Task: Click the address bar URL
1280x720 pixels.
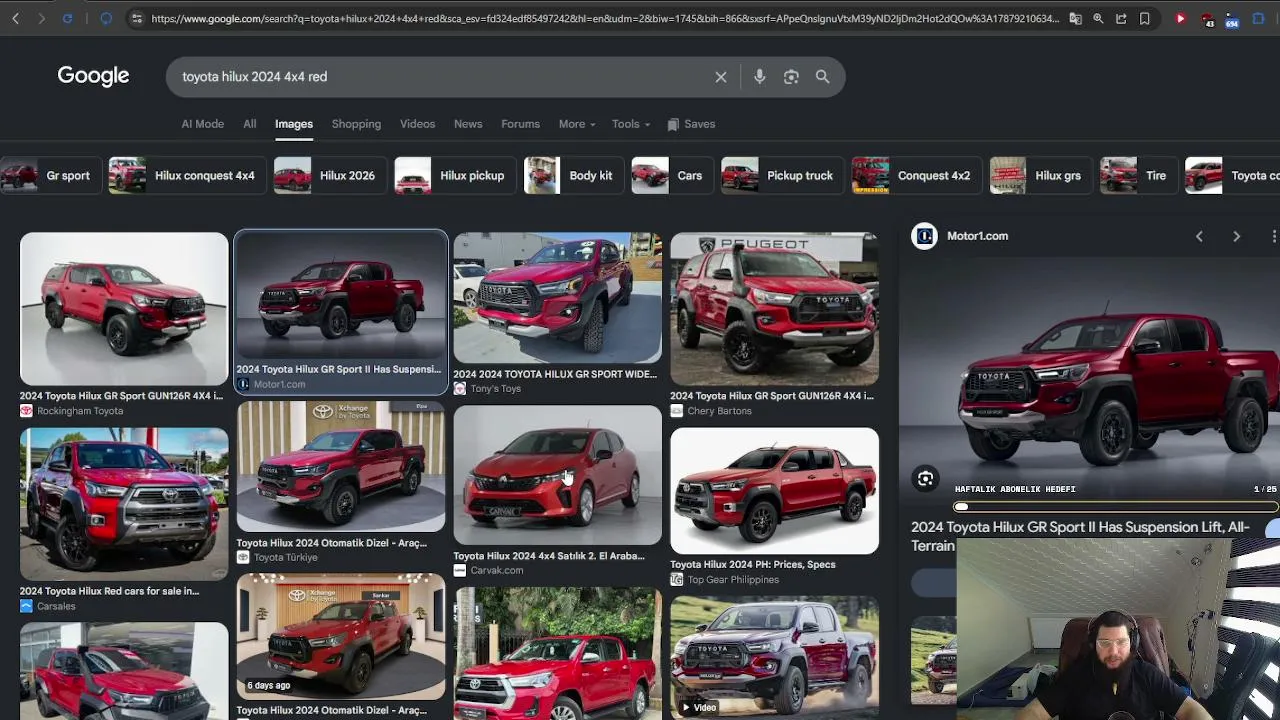Action: [x=605, y=18]
